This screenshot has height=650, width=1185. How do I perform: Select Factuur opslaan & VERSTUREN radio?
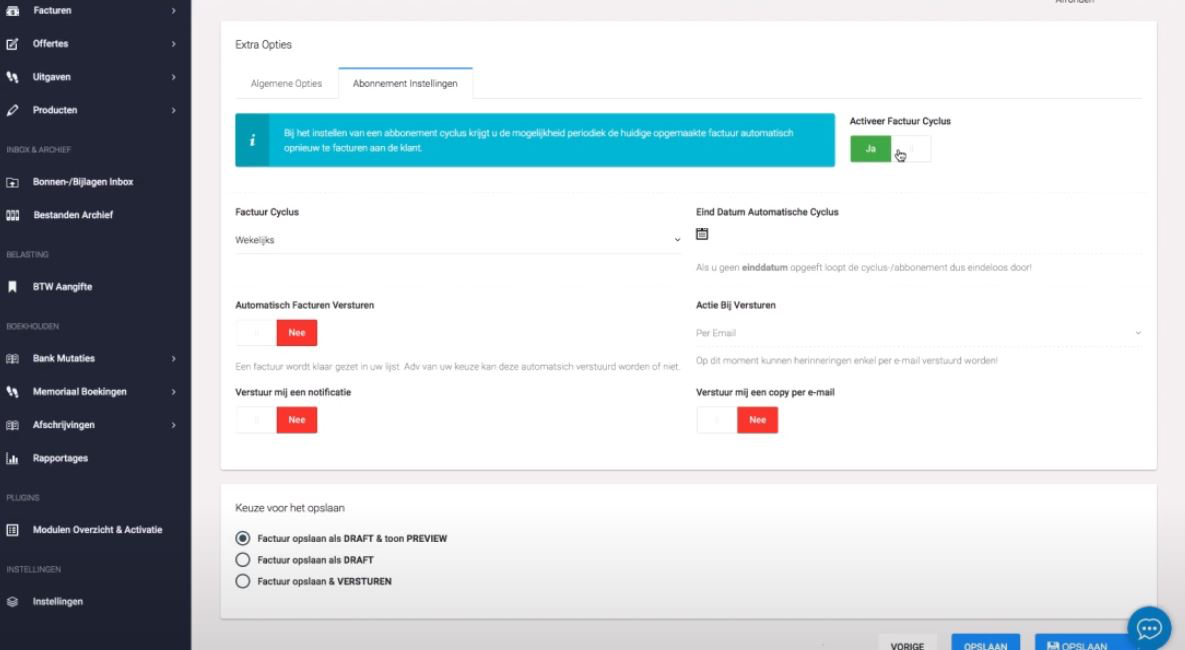coord(243,581)
